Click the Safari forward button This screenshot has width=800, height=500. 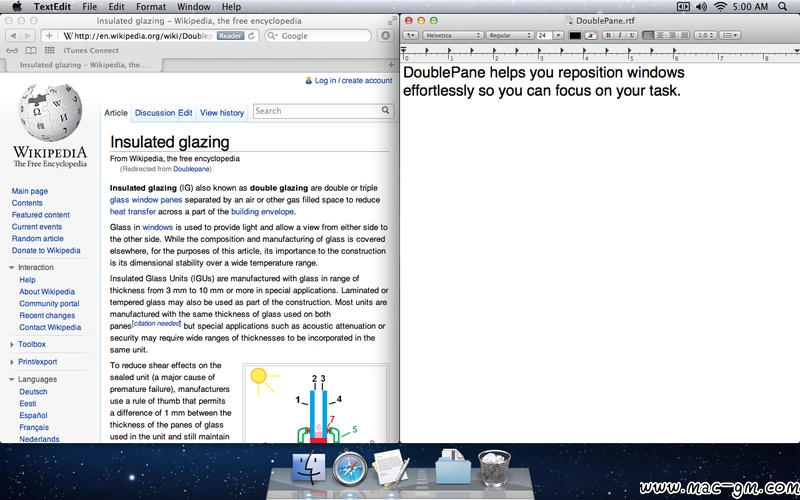[x=28, y=36]
